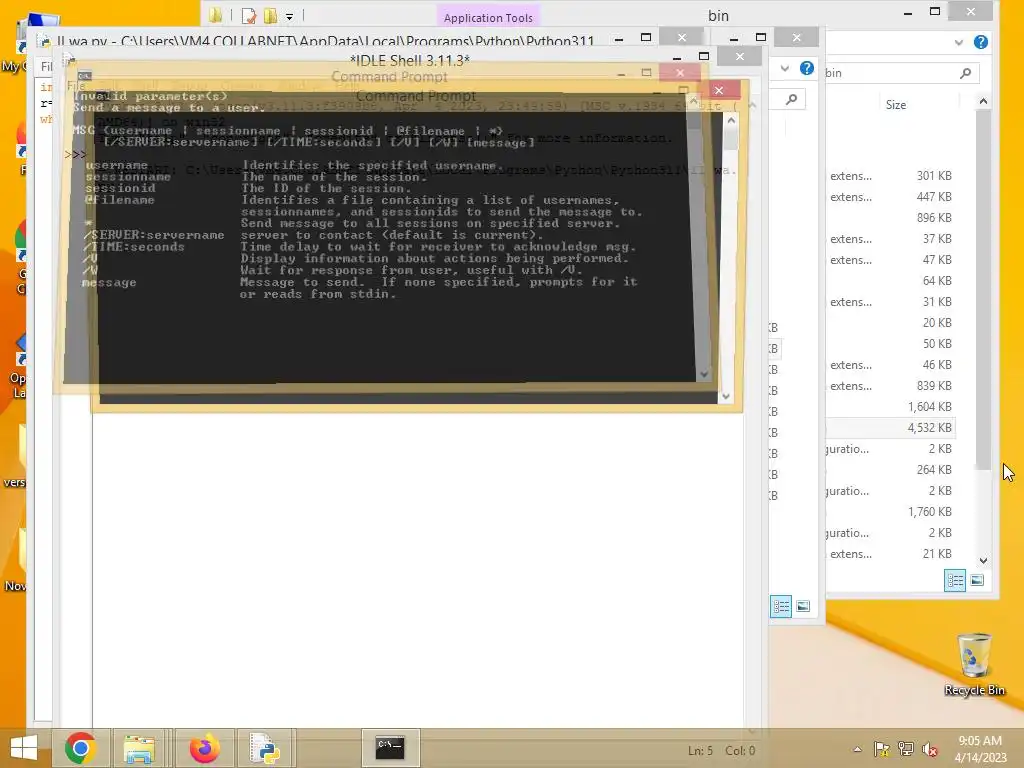Expand the ribbon in the bin window
Screen dimensions: 1024x768
point(958,42)
